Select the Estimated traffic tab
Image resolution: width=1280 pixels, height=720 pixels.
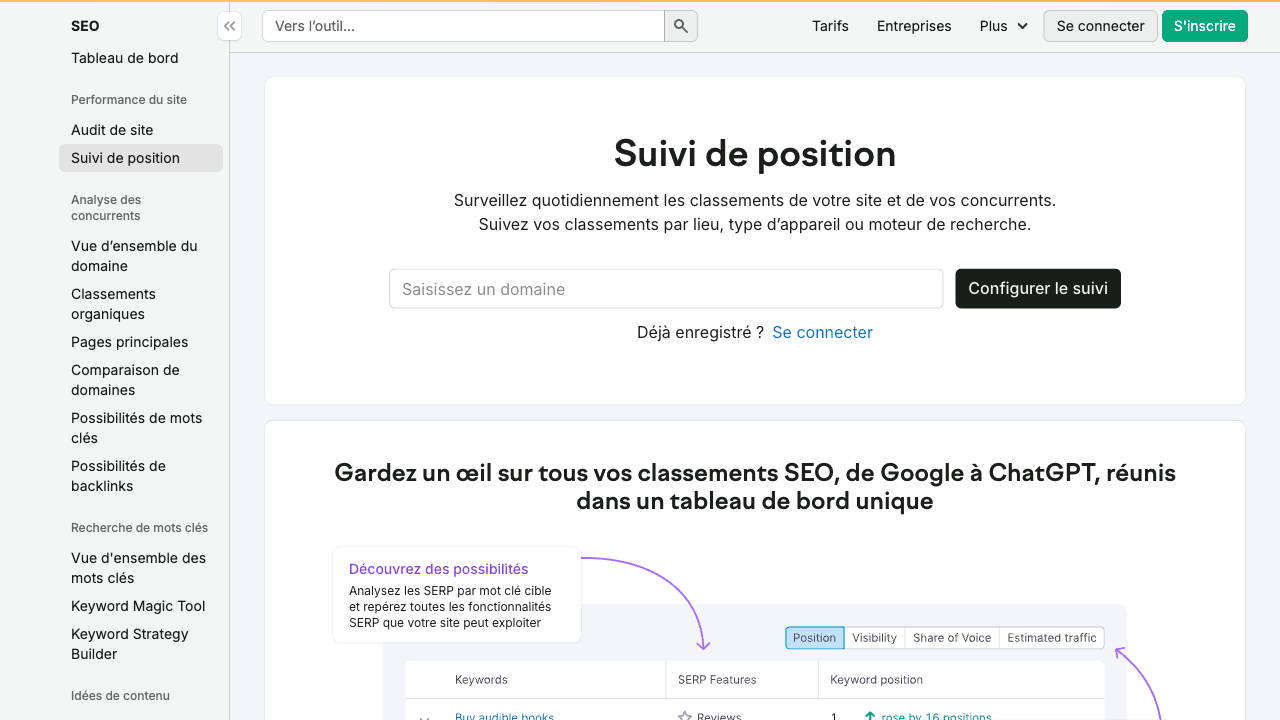1052,638
